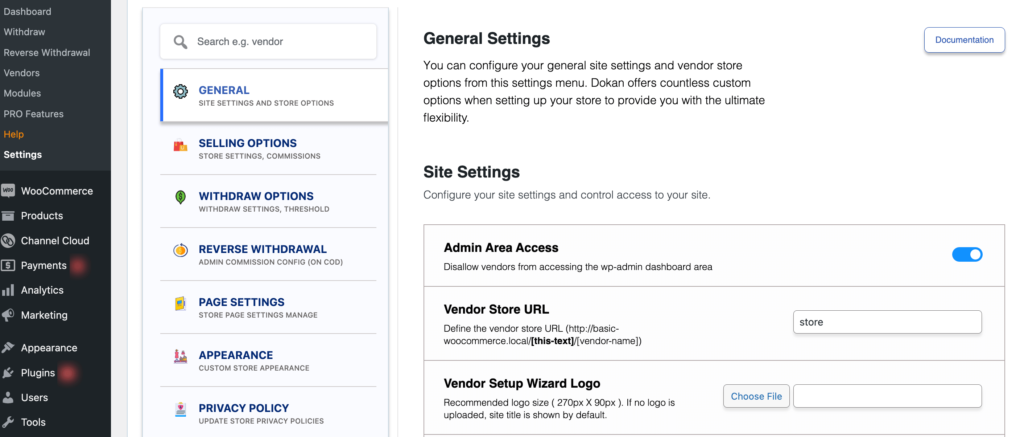Viewport: 1024px width, 437px height.
Task: Open the Documentation button
Action: pyautogui.click(x=965, y=40)
